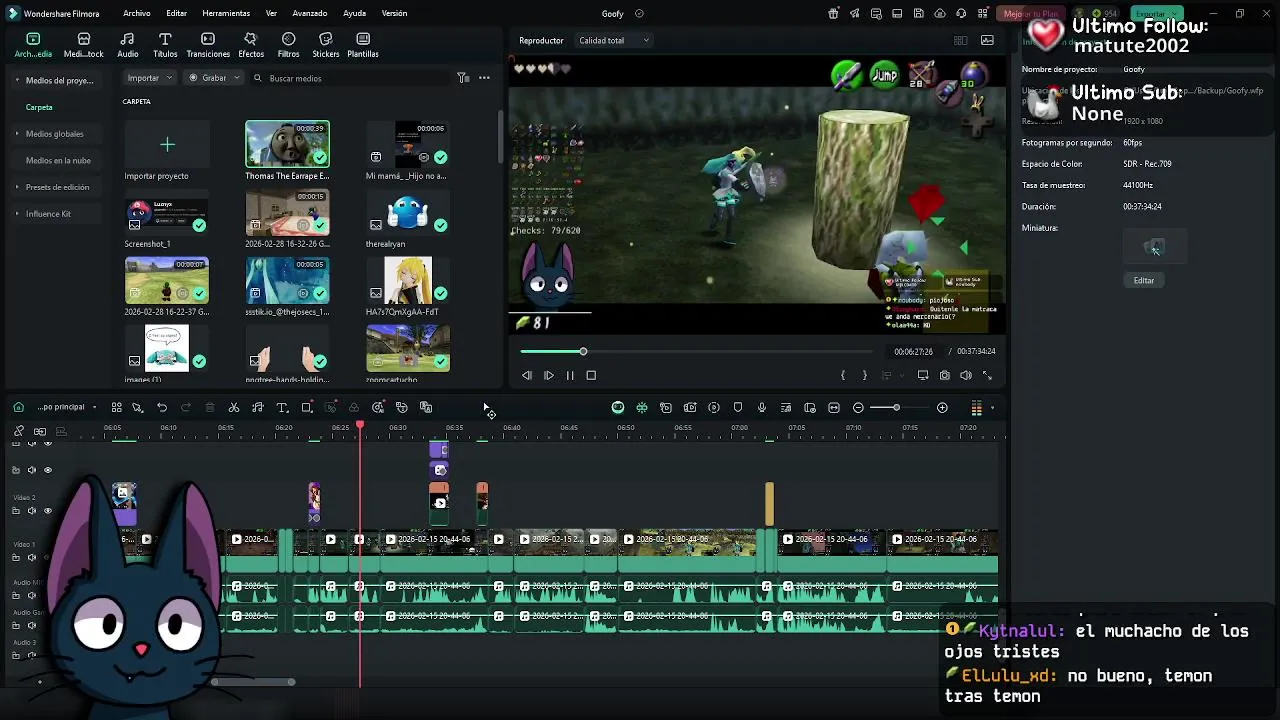Click the crop tool in timeline toolbar
Image resolution: width=1280 pixels, height=720 pixels.
coord(307,408)
